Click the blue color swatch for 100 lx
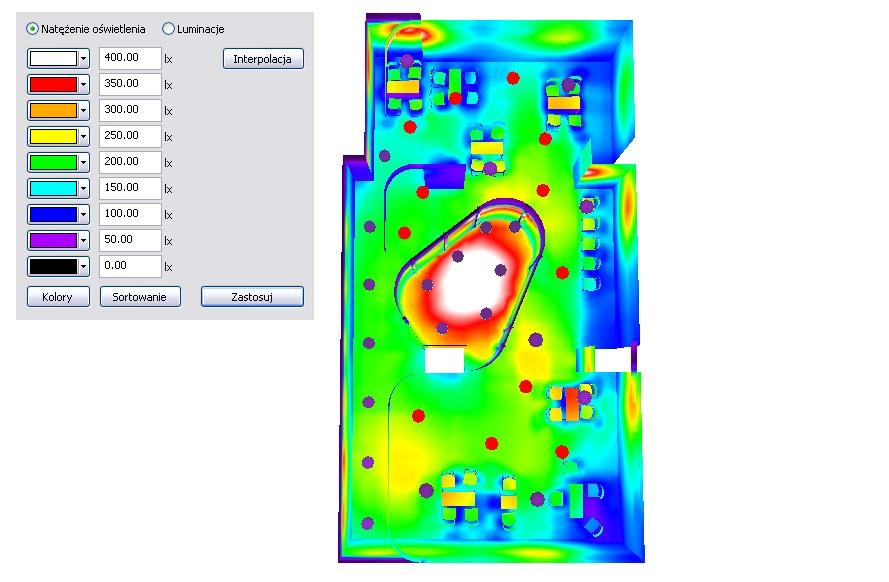 point(53,215)
